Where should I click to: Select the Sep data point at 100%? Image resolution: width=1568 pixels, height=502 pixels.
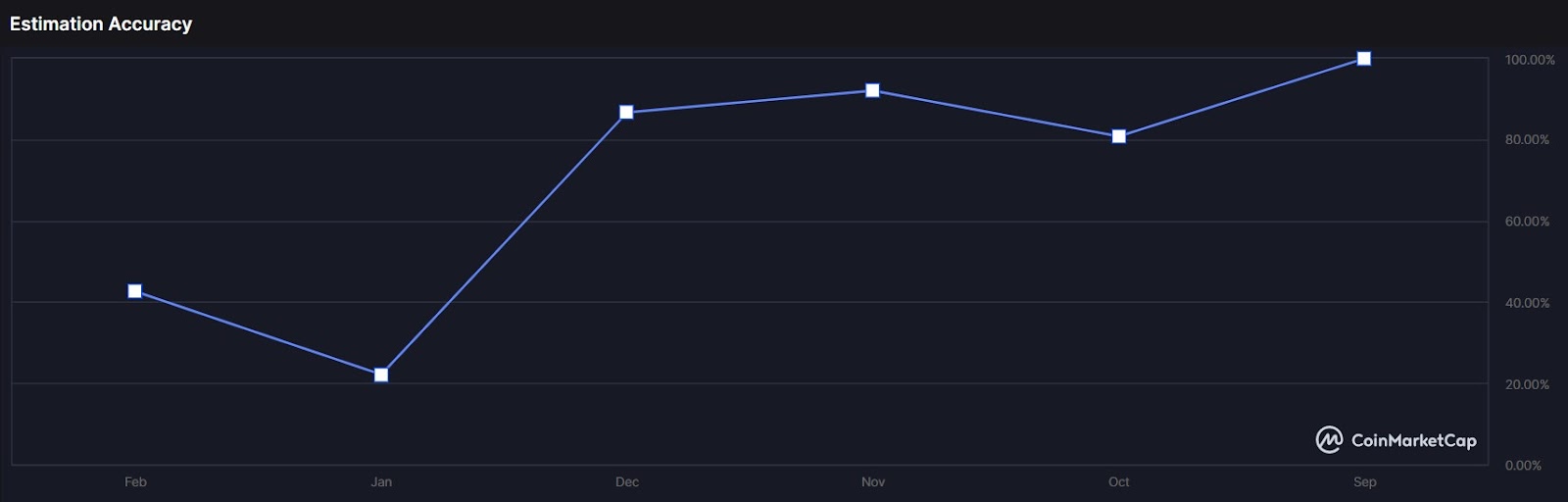pos(1364,59)
